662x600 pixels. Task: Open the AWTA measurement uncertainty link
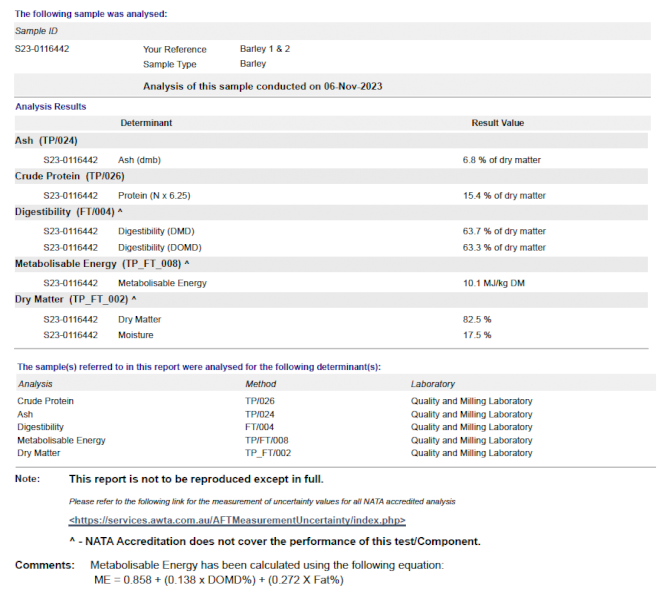237,521
